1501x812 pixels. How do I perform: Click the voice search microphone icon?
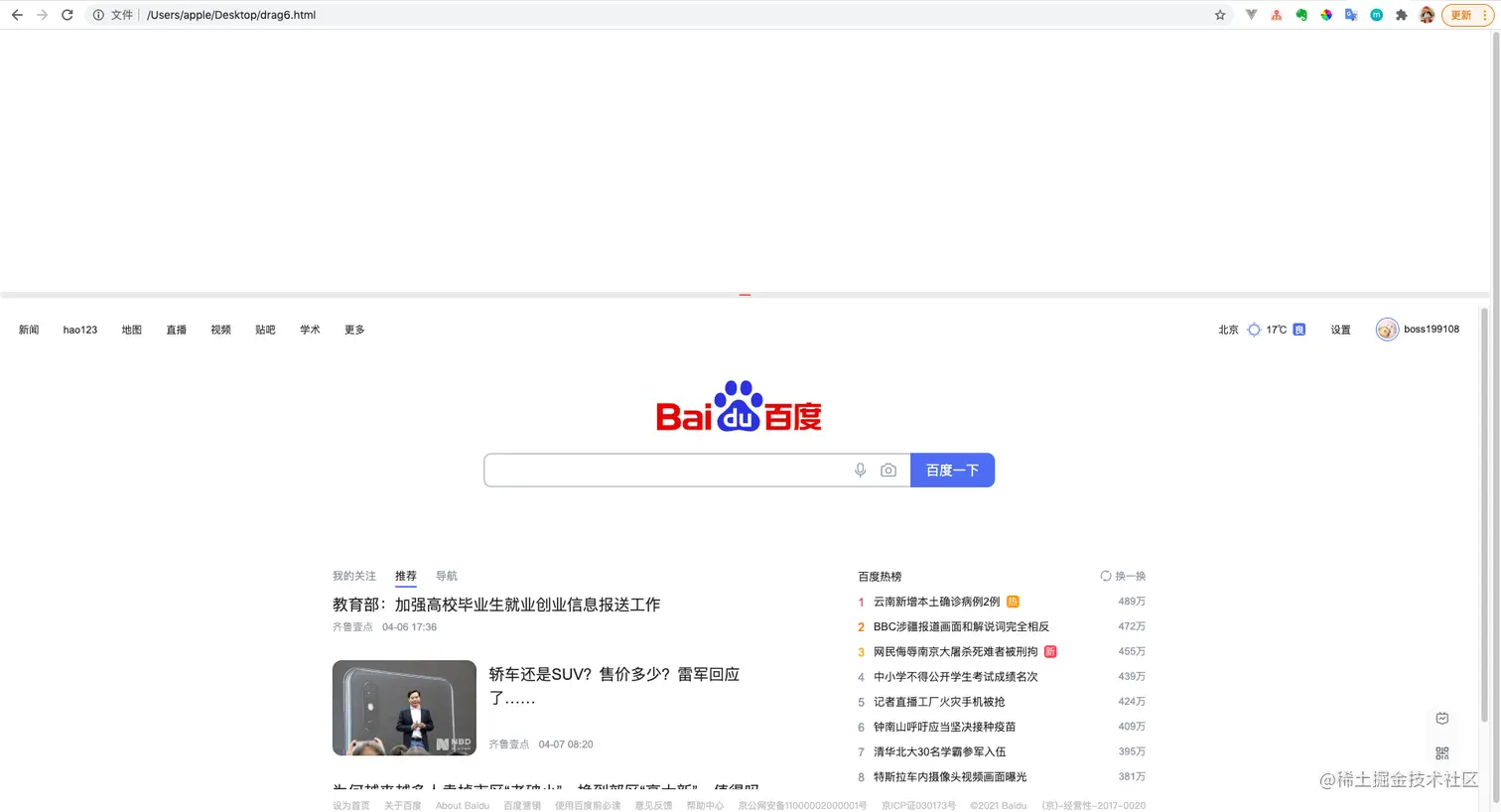tap(861, 471)
